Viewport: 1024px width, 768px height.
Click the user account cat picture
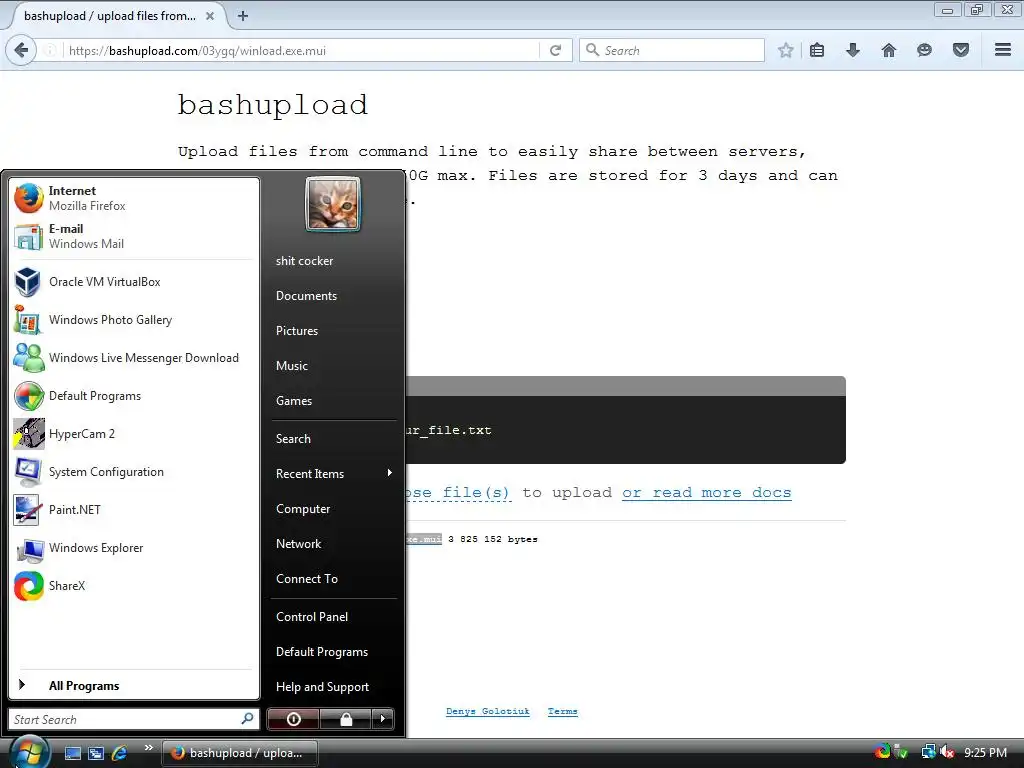pos(333,204)
